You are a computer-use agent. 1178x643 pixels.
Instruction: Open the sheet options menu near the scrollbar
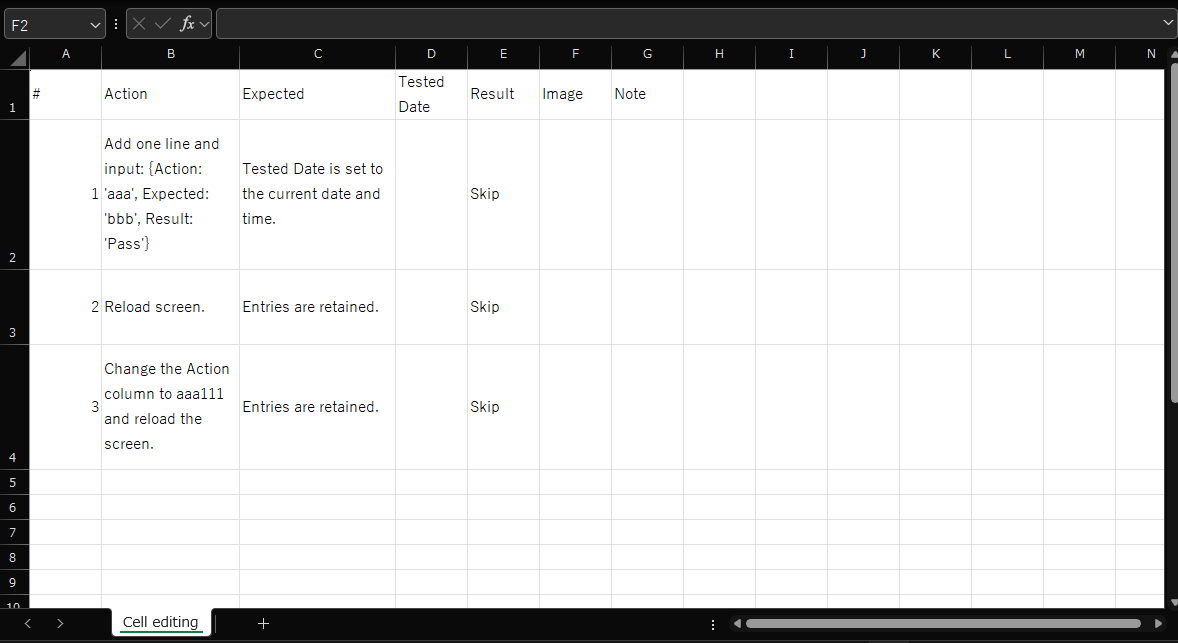pyautogui.click(x=712, y=623)
